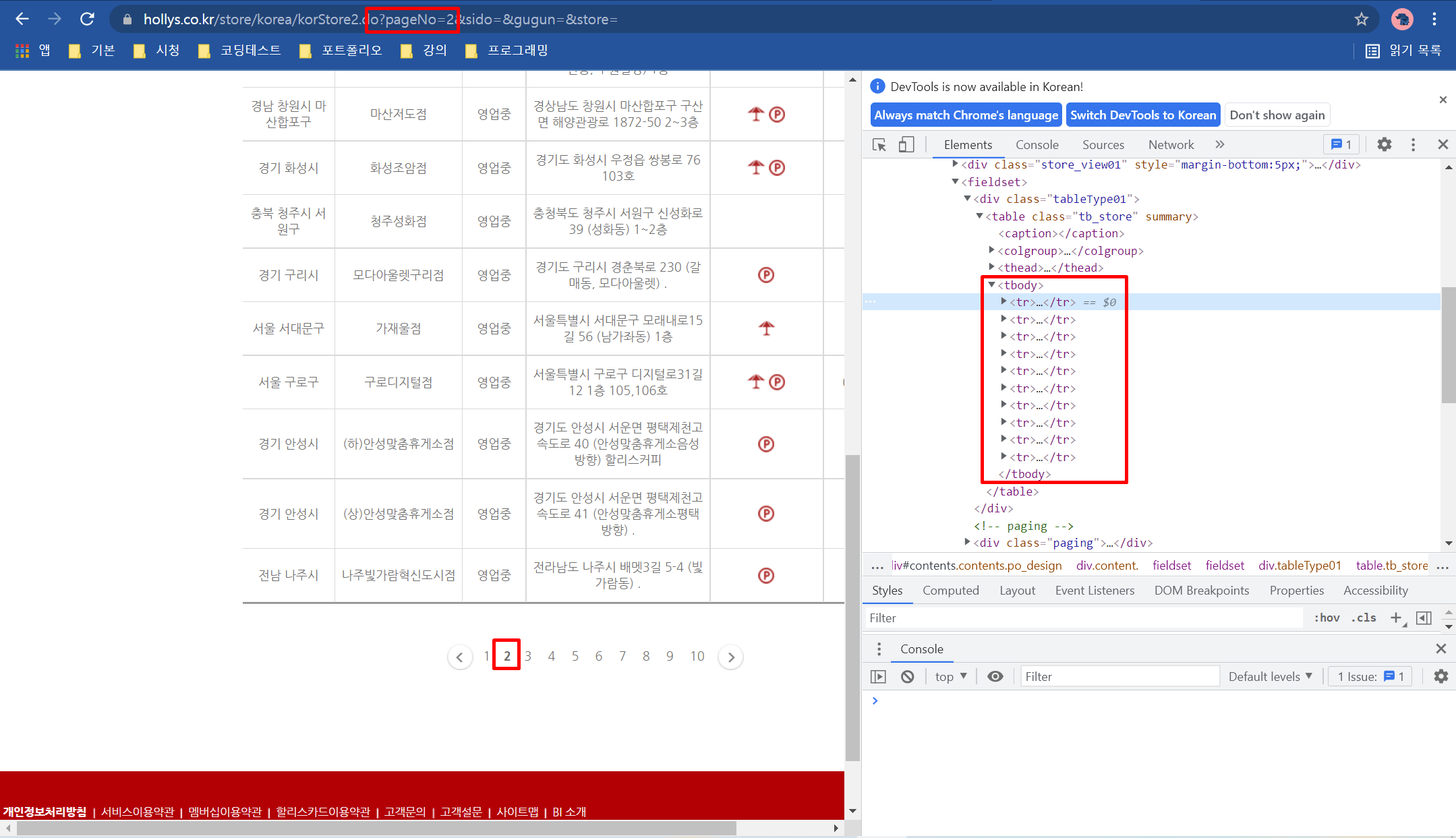Screen dimensions: 1456x838
Task: Open Default levels dropdown
Action: coord(1270,676)
